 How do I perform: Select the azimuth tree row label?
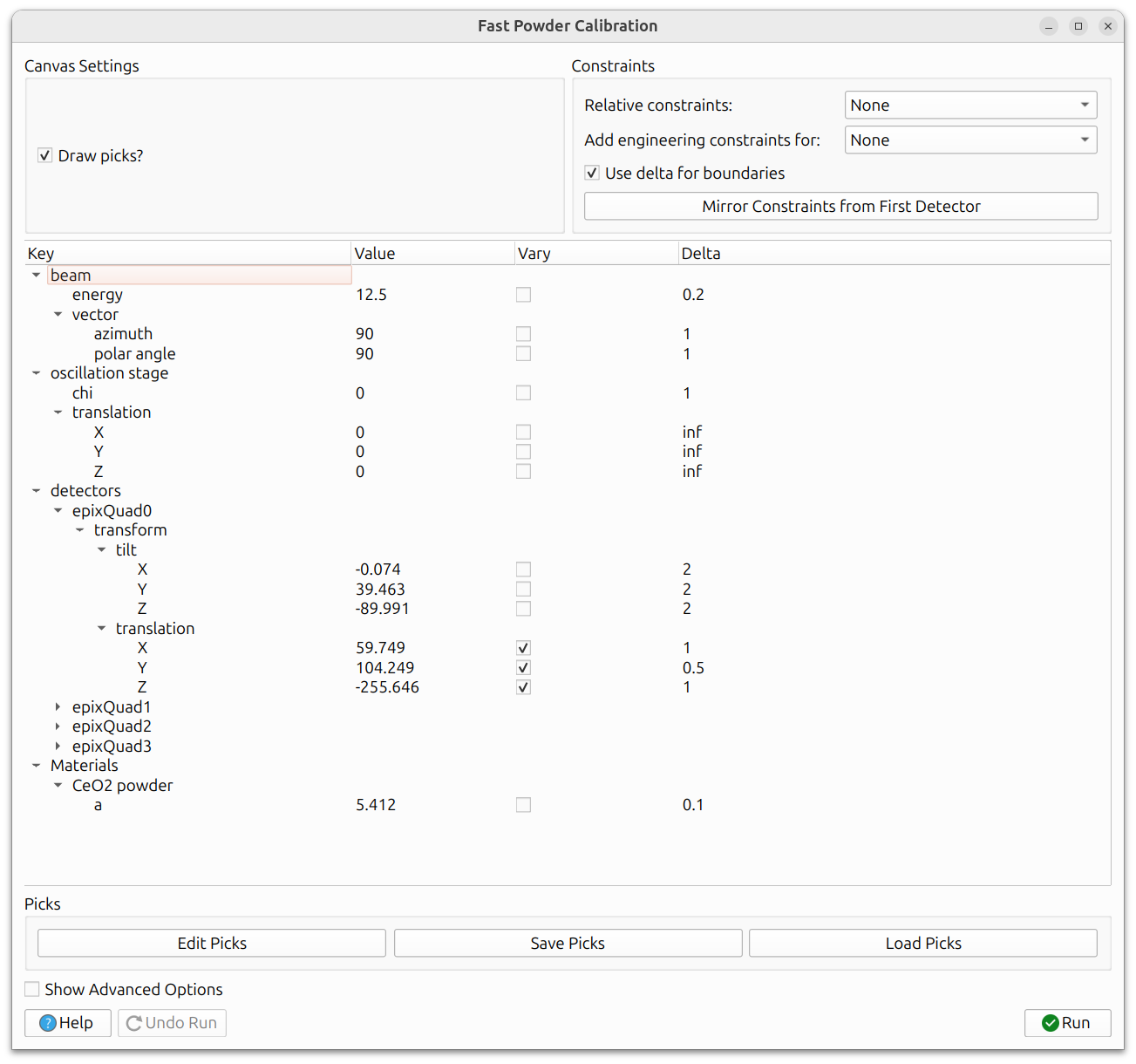(123, 334)
